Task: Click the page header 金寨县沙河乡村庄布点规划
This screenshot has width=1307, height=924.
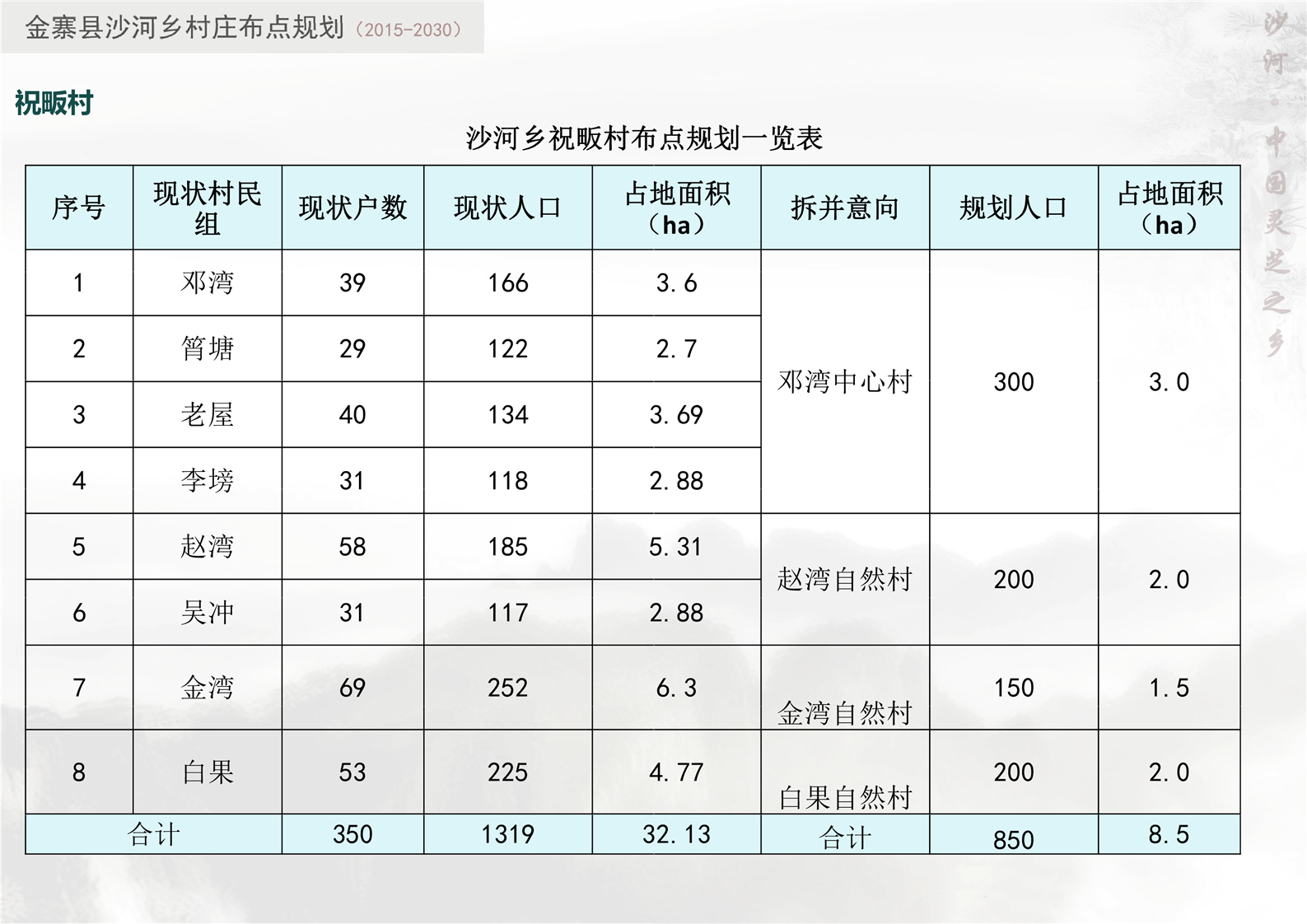Action: pos(184,28)
